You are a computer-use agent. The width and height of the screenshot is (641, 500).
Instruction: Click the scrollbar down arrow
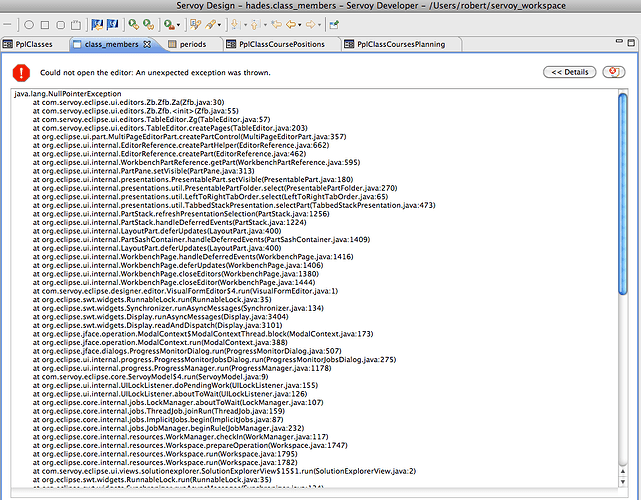click(623, 482)
